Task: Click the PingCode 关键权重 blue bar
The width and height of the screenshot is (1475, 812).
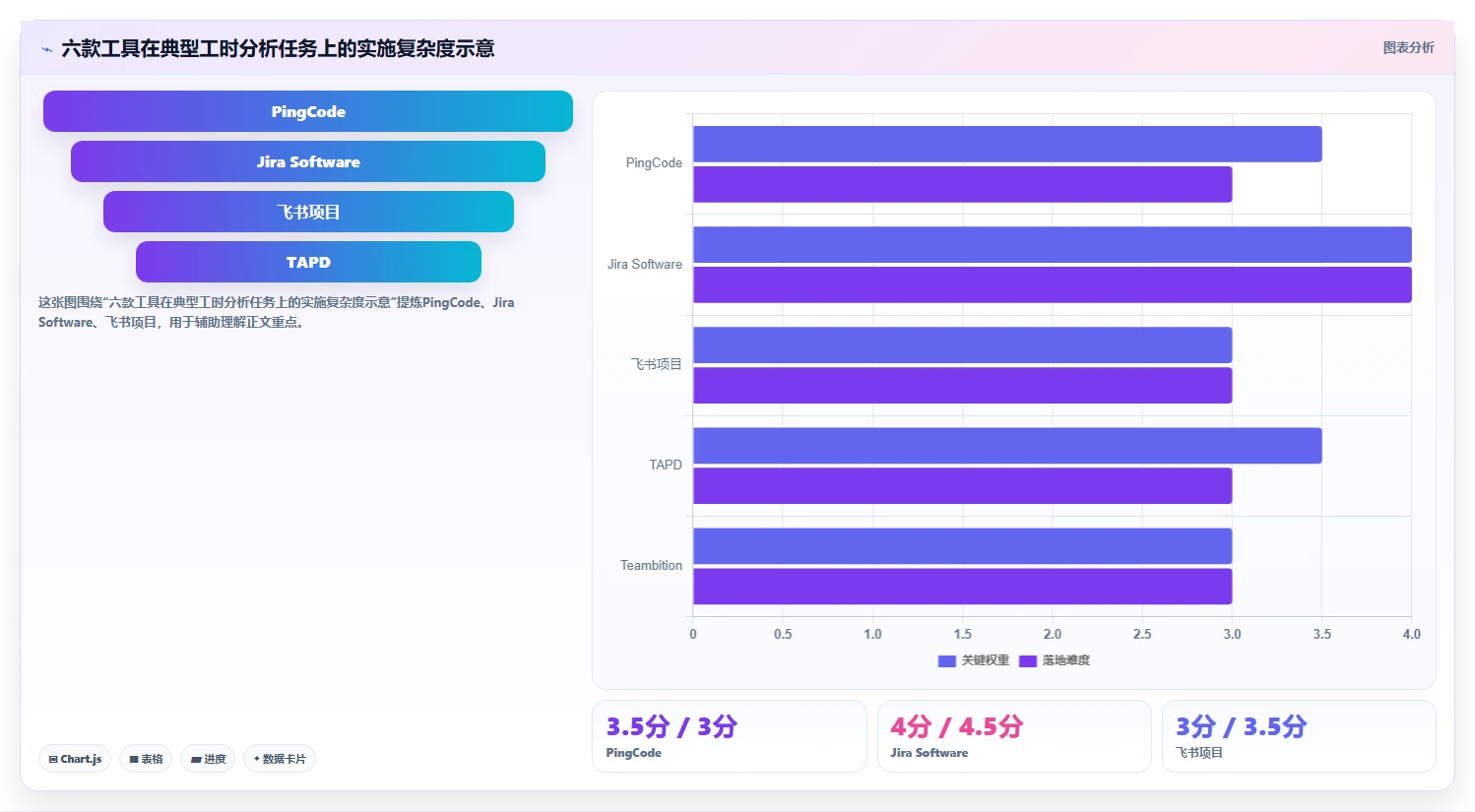Action: [x=1007, y=144]
